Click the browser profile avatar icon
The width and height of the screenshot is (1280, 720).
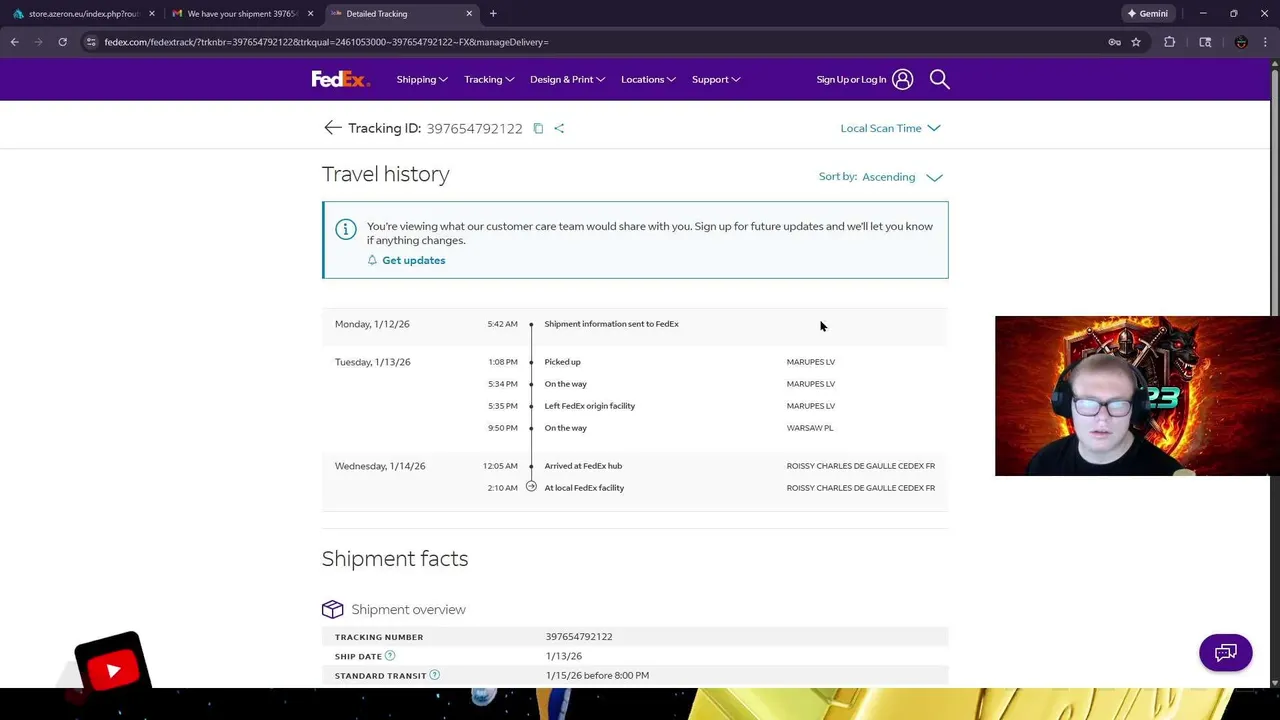click(1241, 42)
